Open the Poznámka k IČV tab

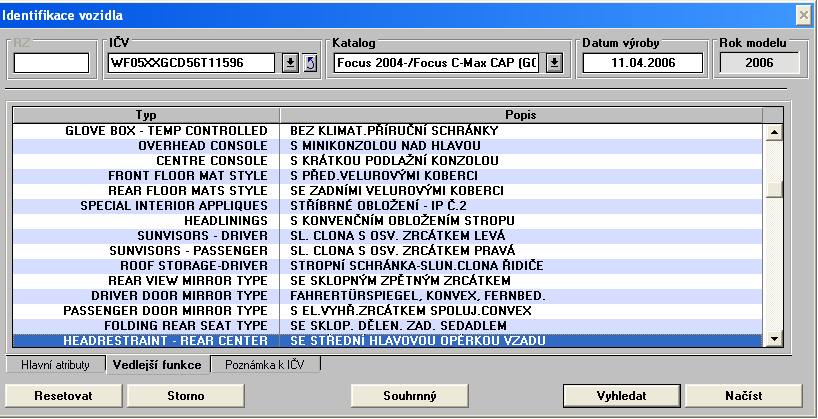pos(265,365)
